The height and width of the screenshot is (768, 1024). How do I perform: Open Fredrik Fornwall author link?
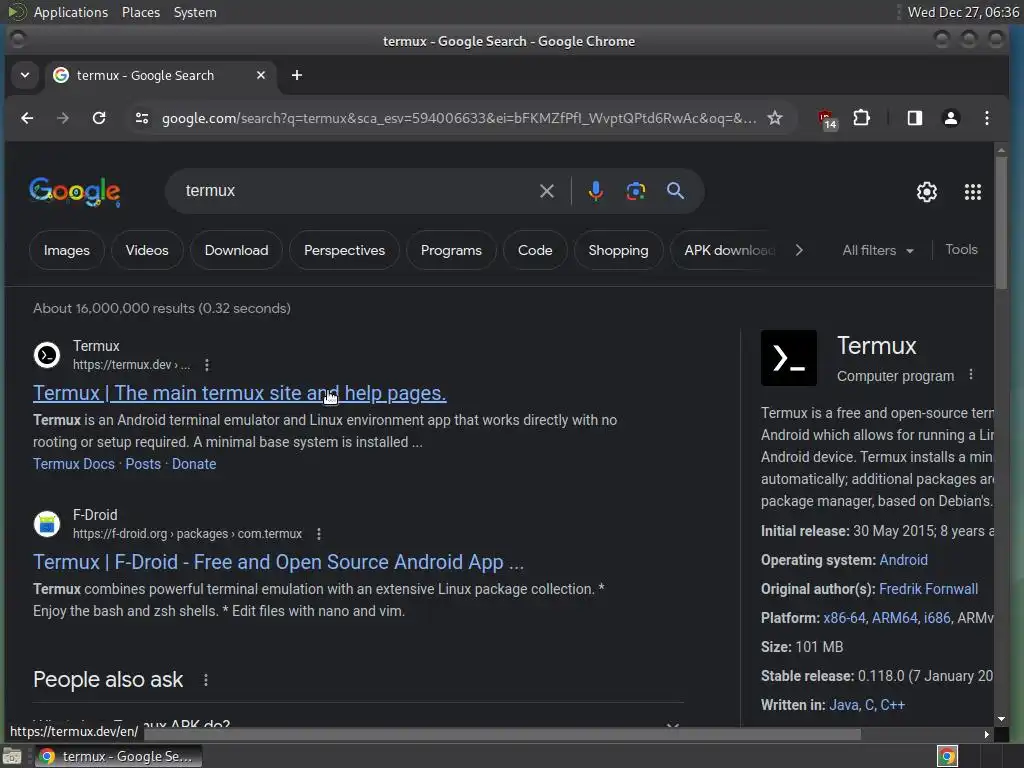pyautogui.click(x=928, y=589)
